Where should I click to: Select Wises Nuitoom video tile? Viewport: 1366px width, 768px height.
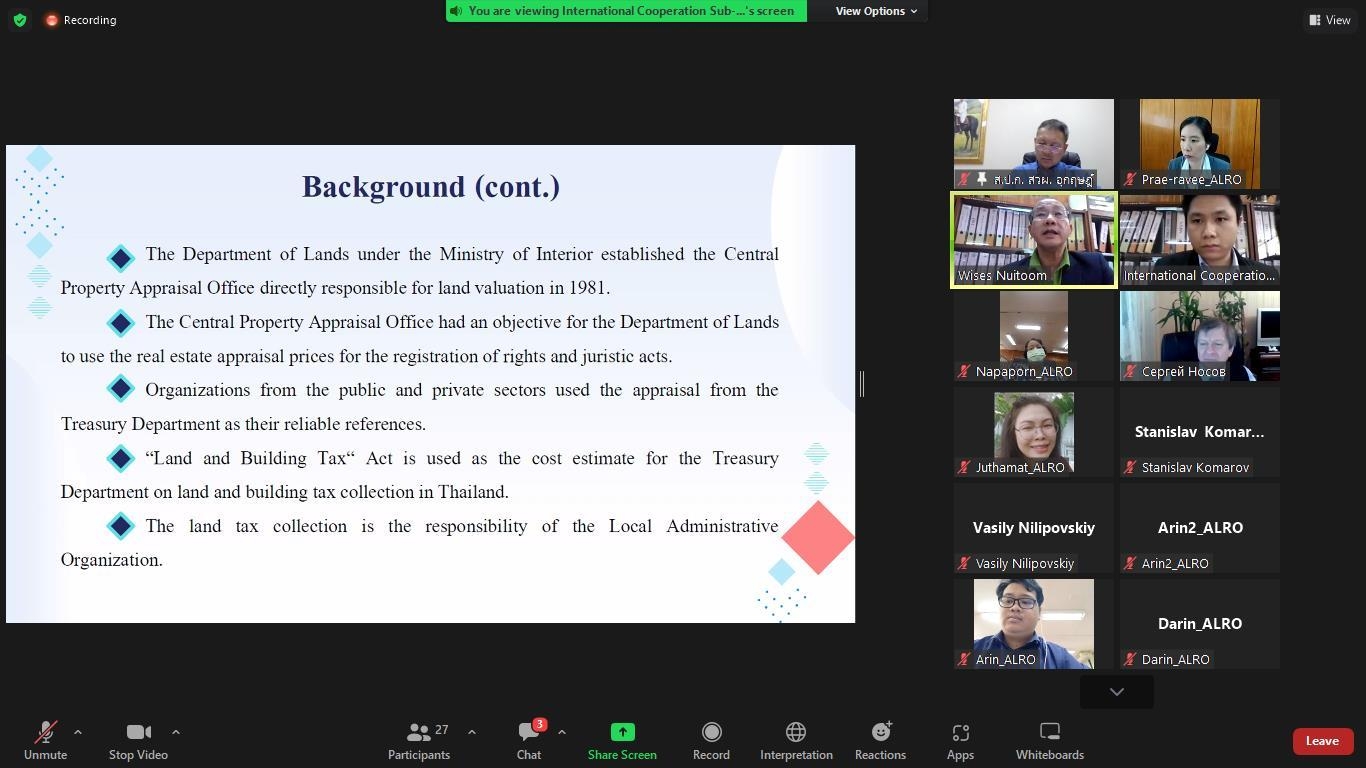coord(1034,240)
